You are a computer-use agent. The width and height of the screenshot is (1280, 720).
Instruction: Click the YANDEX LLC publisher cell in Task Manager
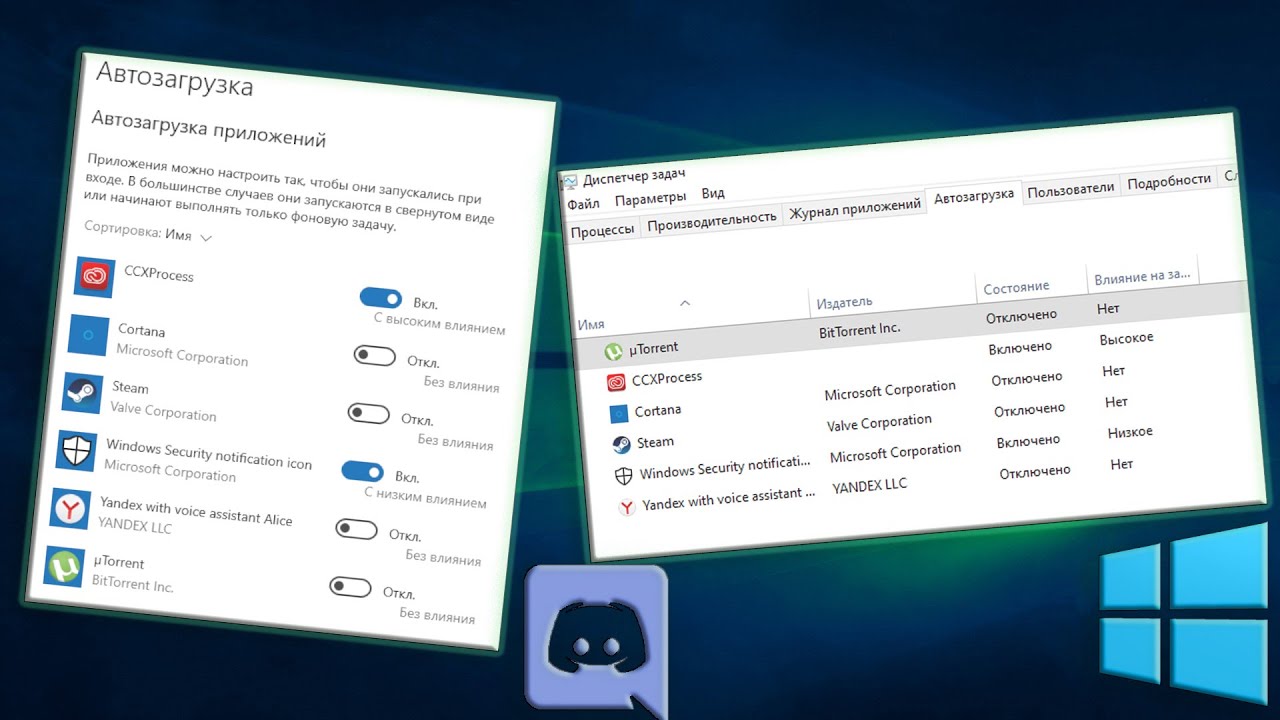[870, 487]
